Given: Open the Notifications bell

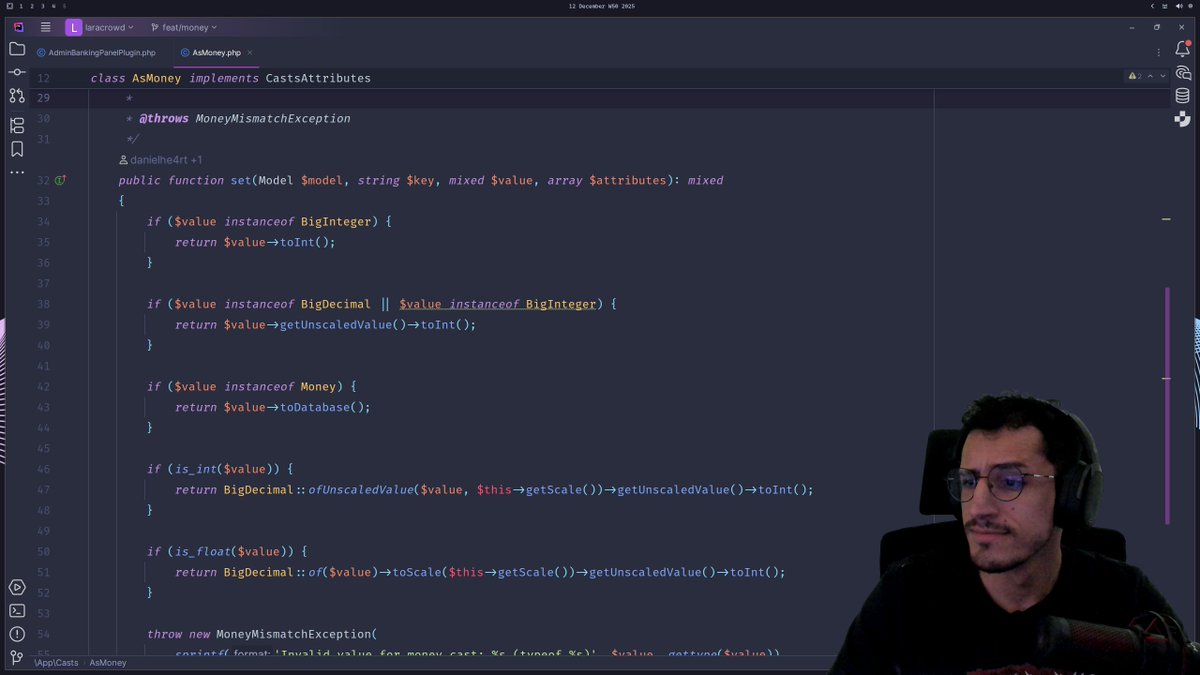Looking at the screenshot, I should click(x=1183, y=50).
